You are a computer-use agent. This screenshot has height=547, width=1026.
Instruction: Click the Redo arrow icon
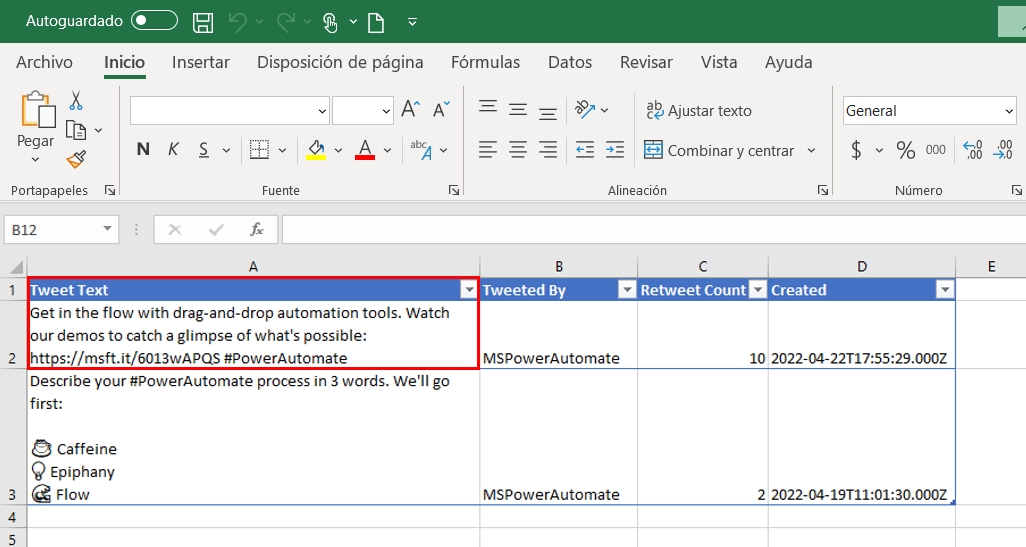(286, 22)
